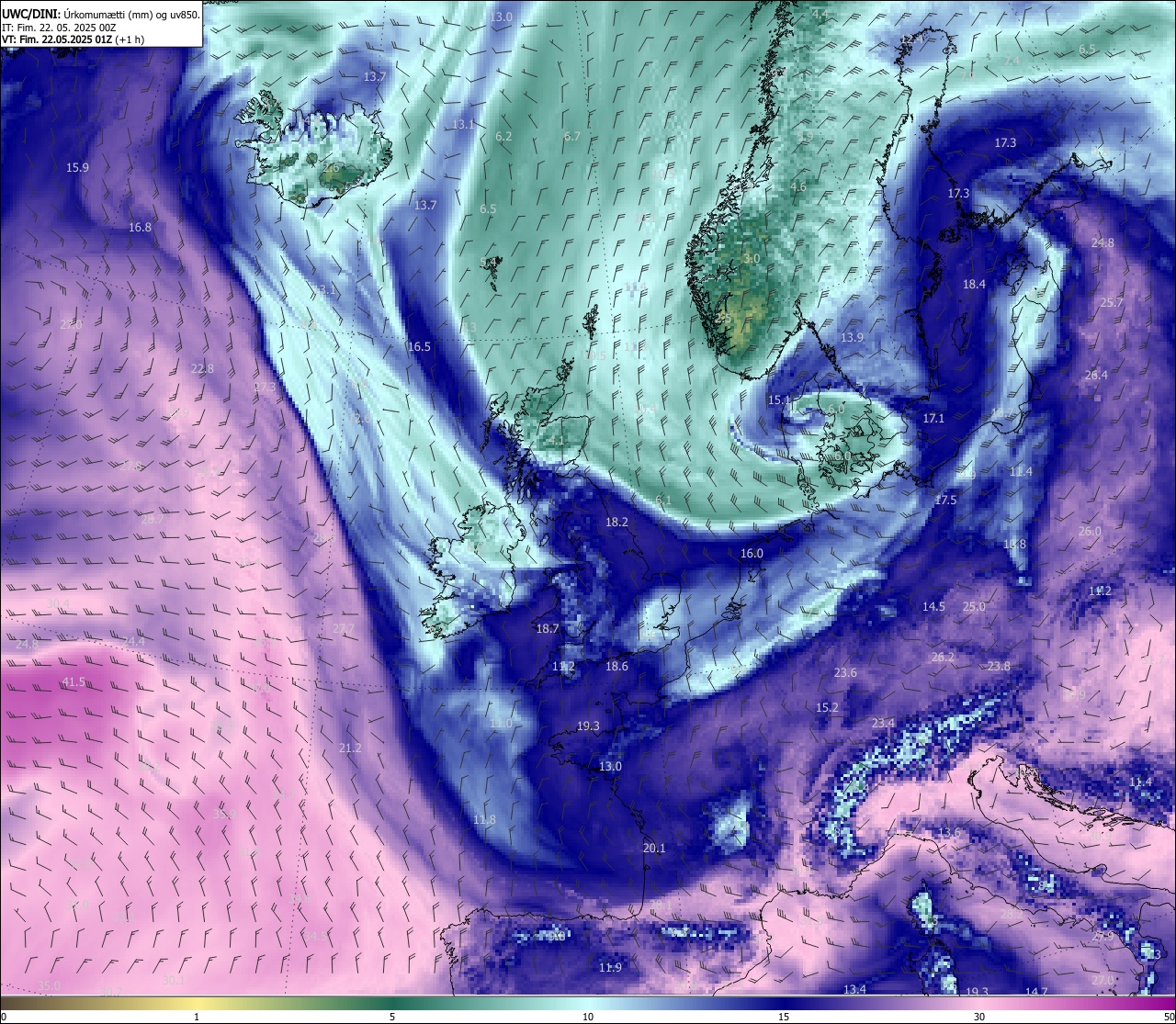The height and width of the screenshot is (1024, 1176).
Task: Click the 23.4 value on the map
Action: (883, 724)
